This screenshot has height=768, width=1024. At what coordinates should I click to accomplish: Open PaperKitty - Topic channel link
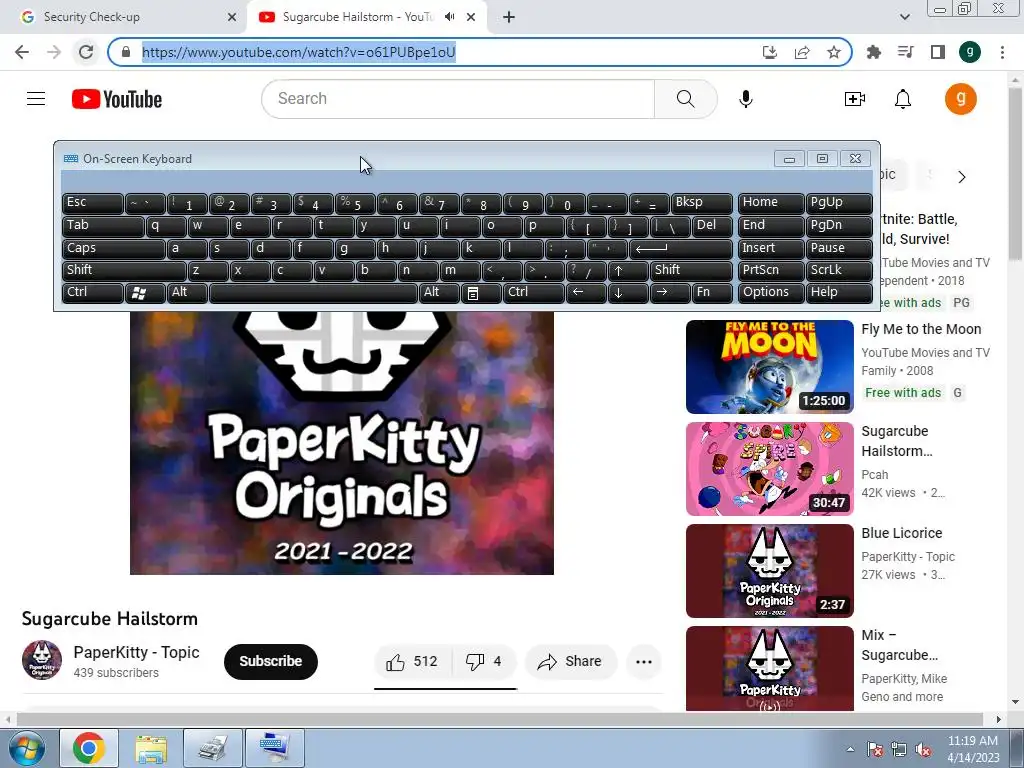point(136,652)
